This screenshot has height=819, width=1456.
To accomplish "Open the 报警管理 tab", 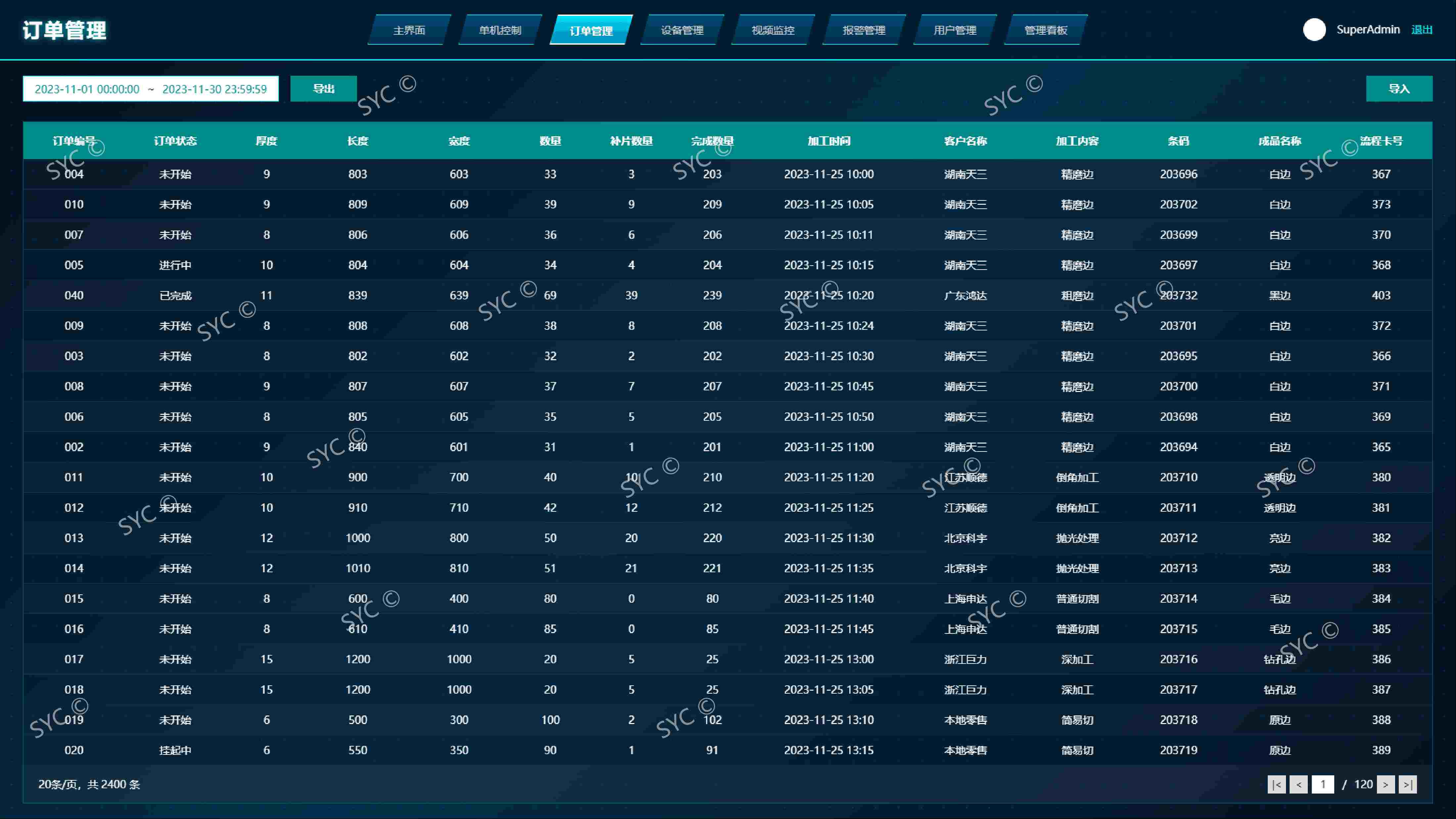I will [864, 30].
